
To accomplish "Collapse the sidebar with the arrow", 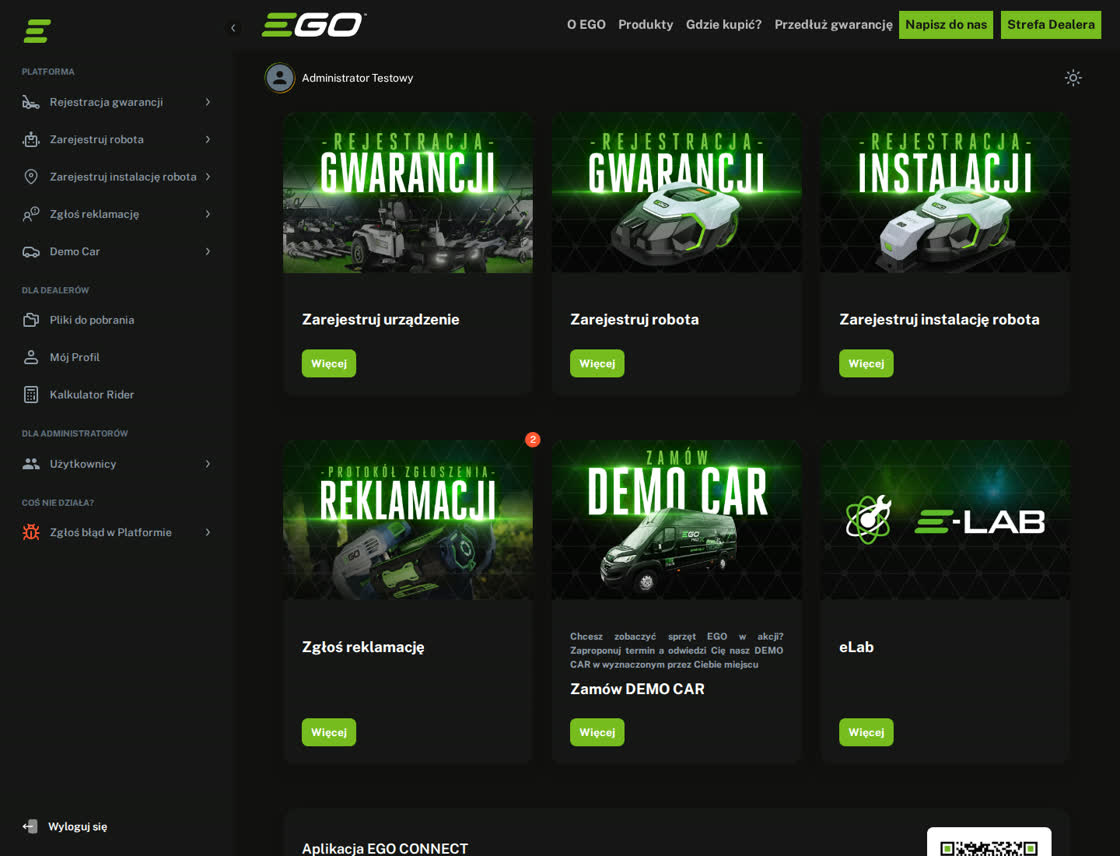I will coord(233,29).
